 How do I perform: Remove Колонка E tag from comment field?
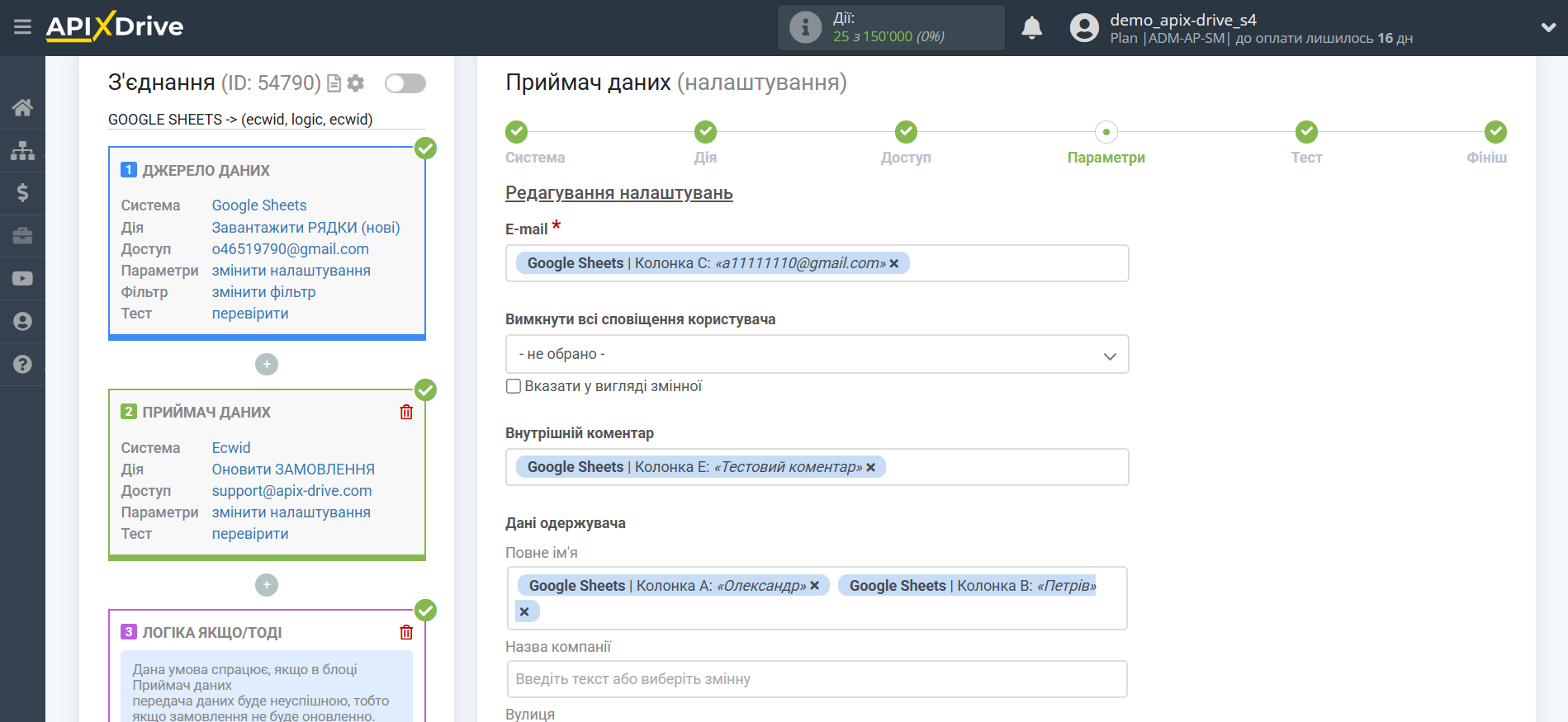point(870,468)
